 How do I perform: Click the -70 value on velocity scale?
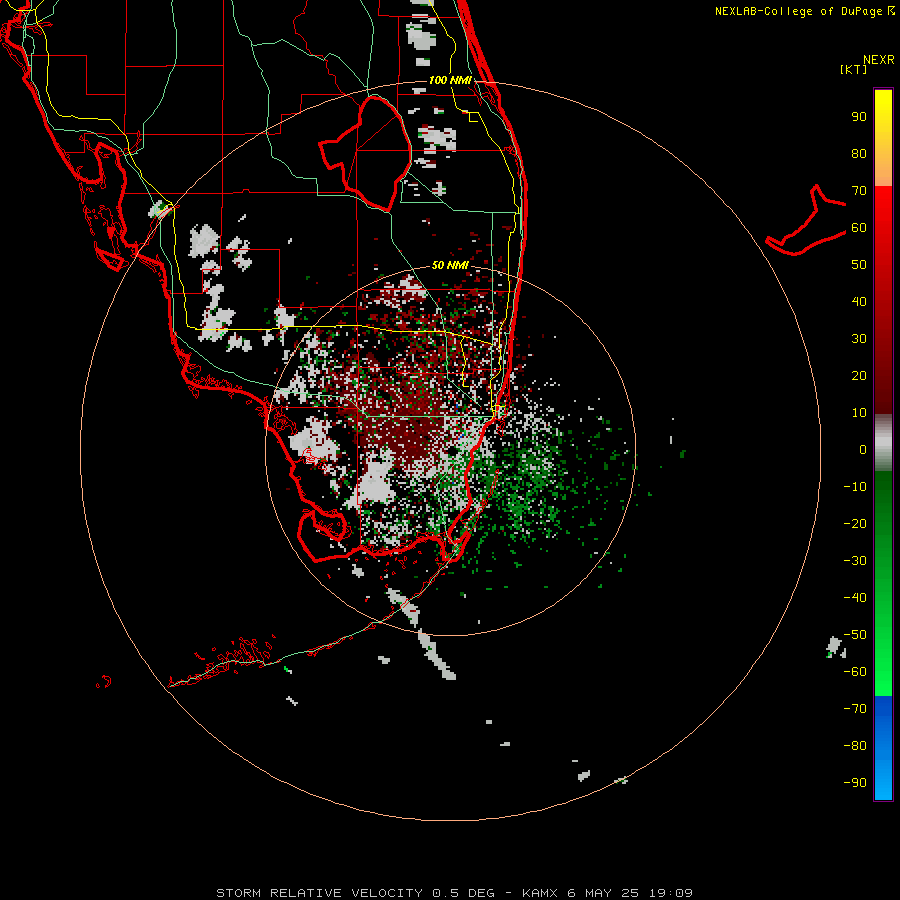click(x=855, y=709)
